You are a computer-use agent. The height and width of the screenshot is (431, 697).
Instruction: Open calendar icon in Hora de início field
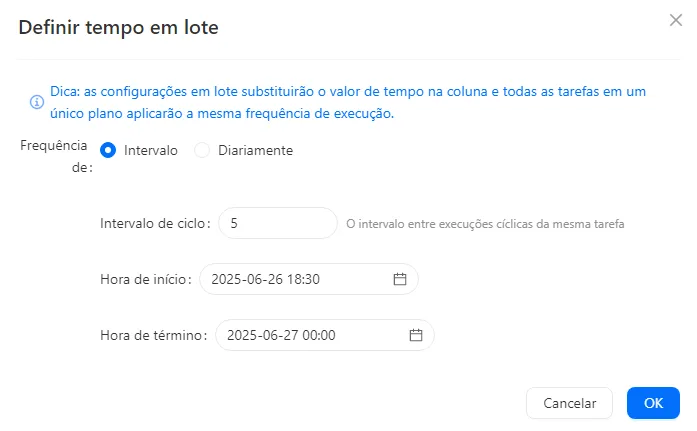click(400, 279)
